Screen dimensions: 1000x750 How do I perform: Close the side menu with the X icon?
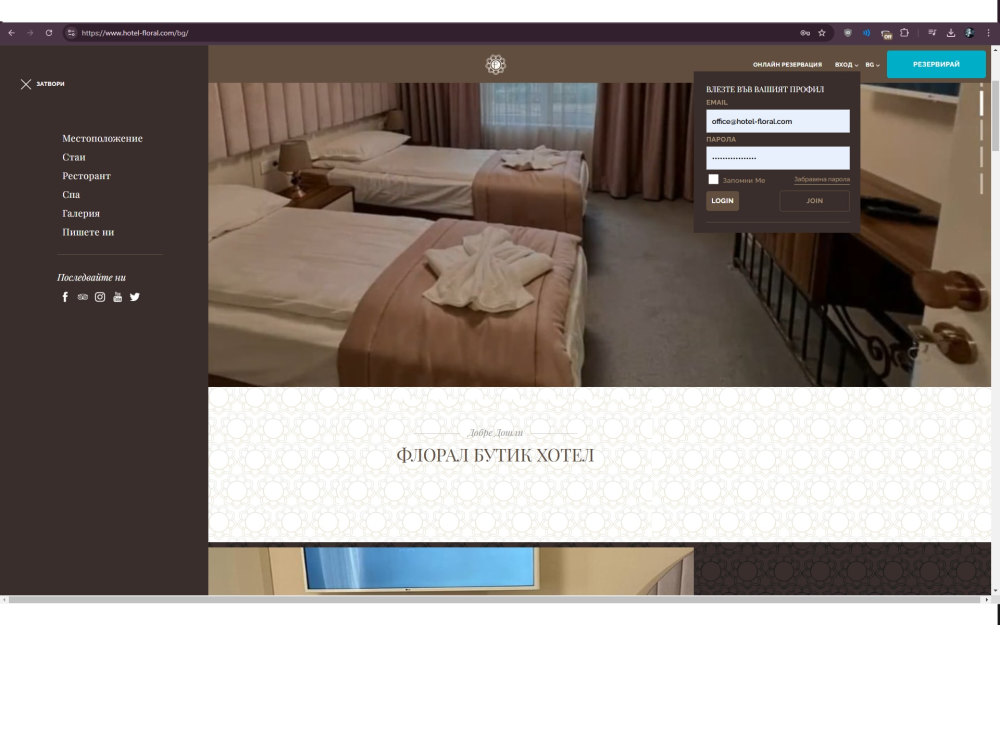[26, 84]
